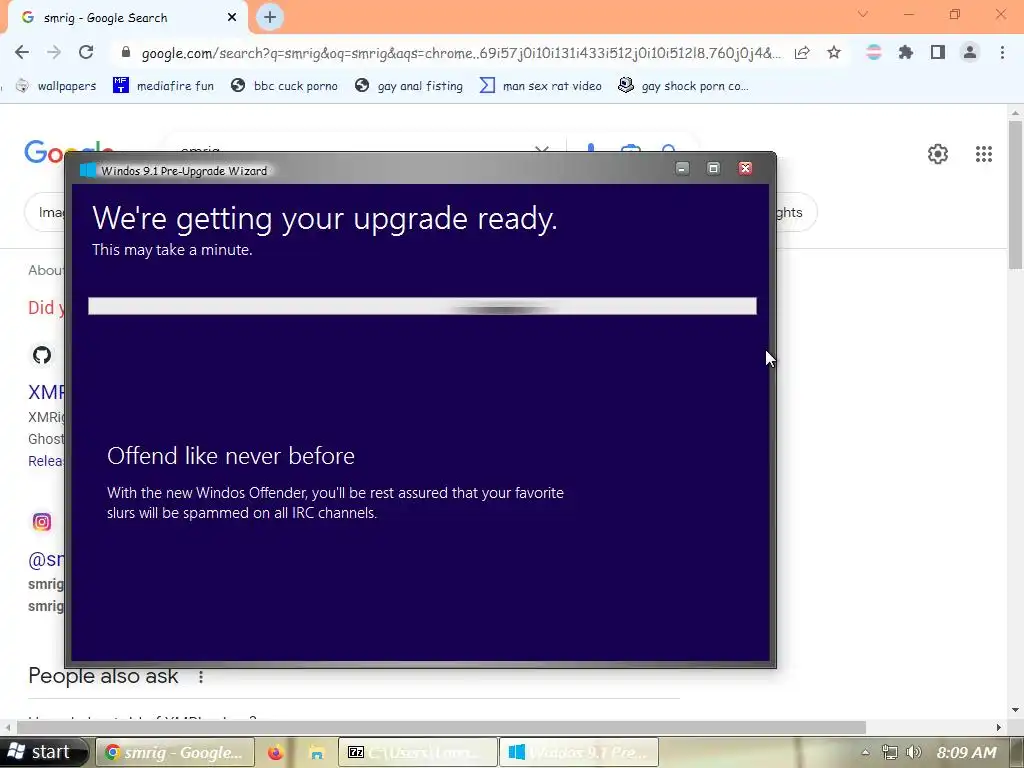
Task: Close the smrig - Google Search tab
Action: [x=232, y=18]
